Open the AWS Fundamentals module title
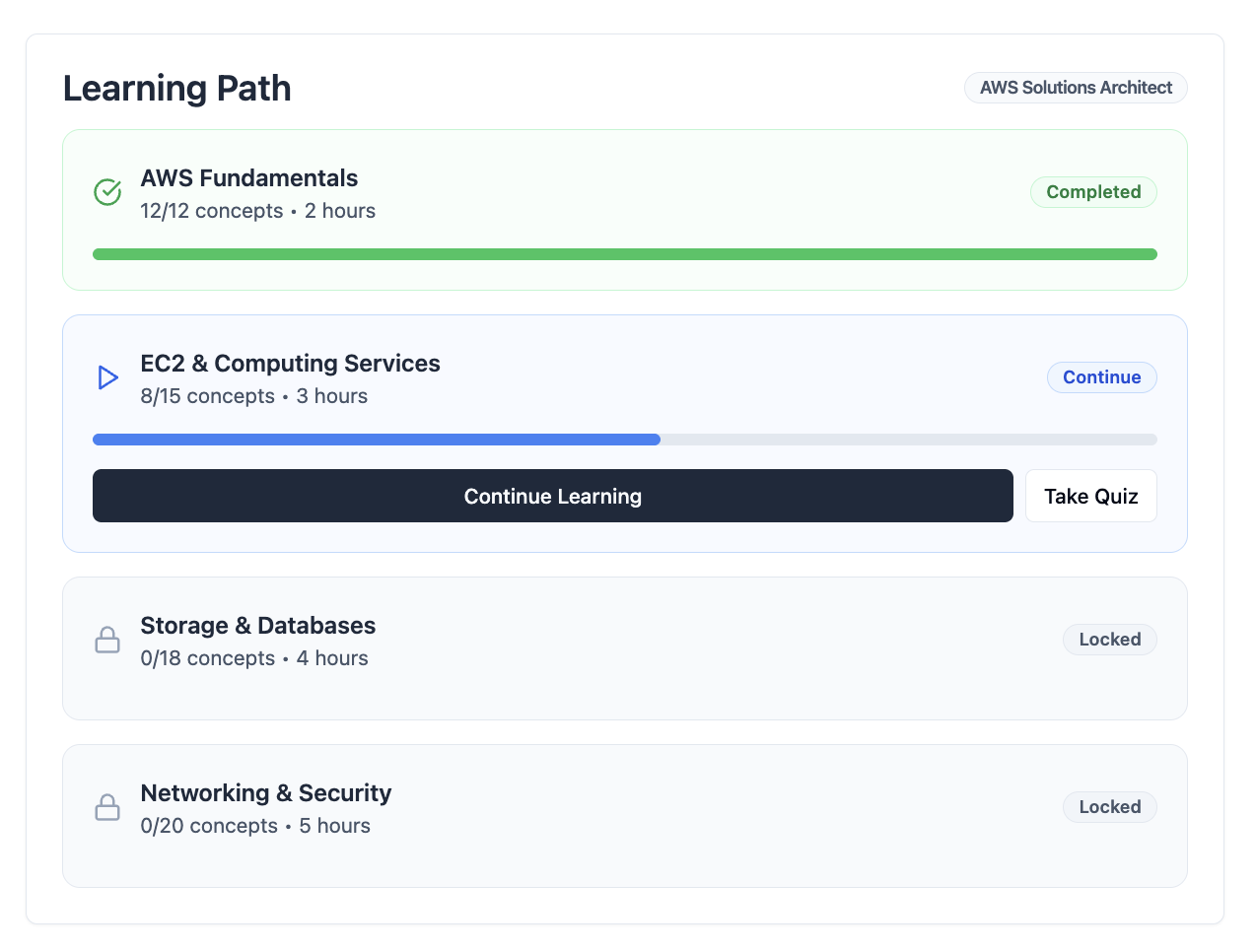This screenshot has height=952, width=1256. [x=248, y=178]
